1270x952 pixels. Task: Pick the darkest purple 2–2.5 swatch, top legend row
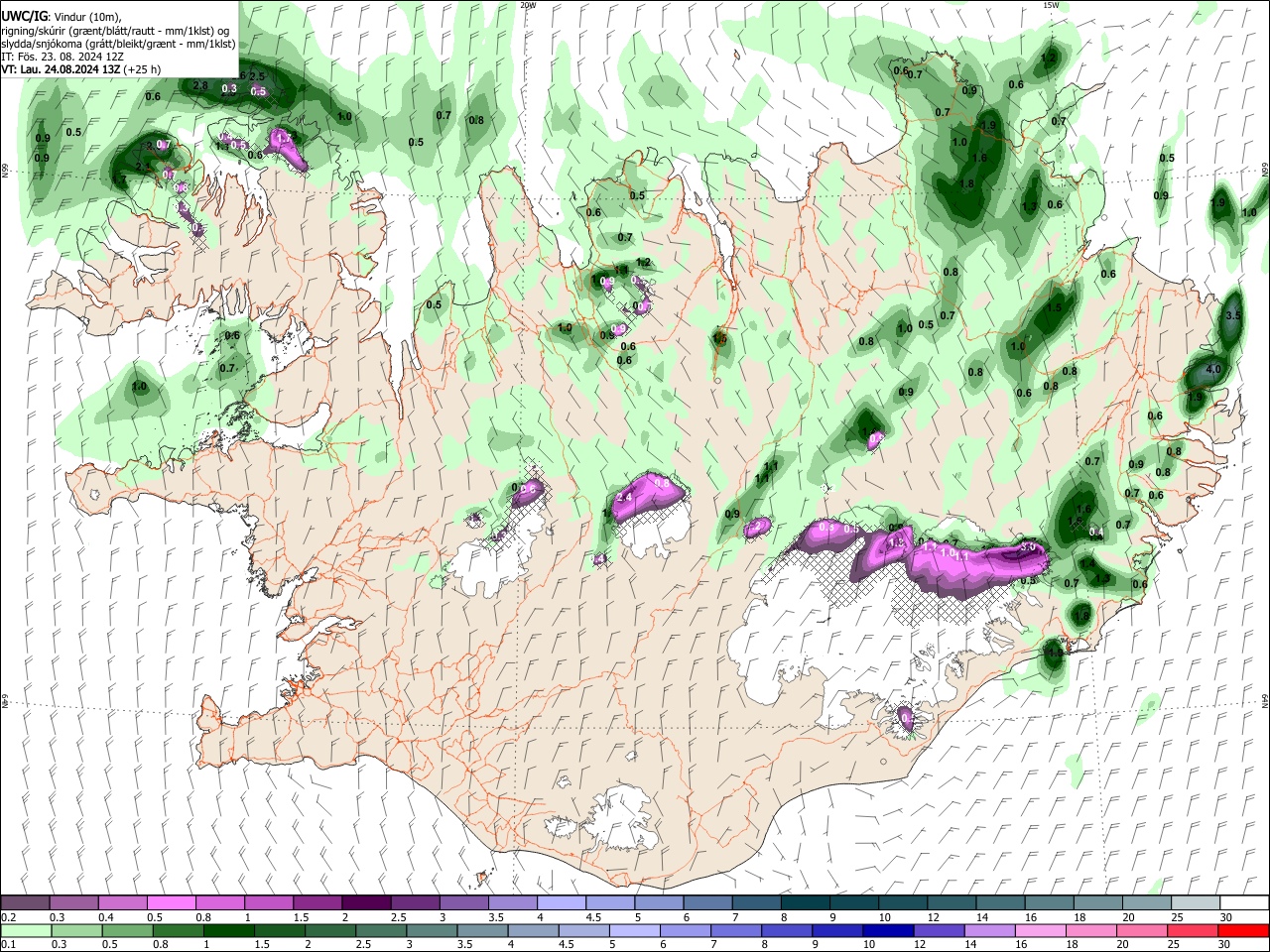coord(365,903)
